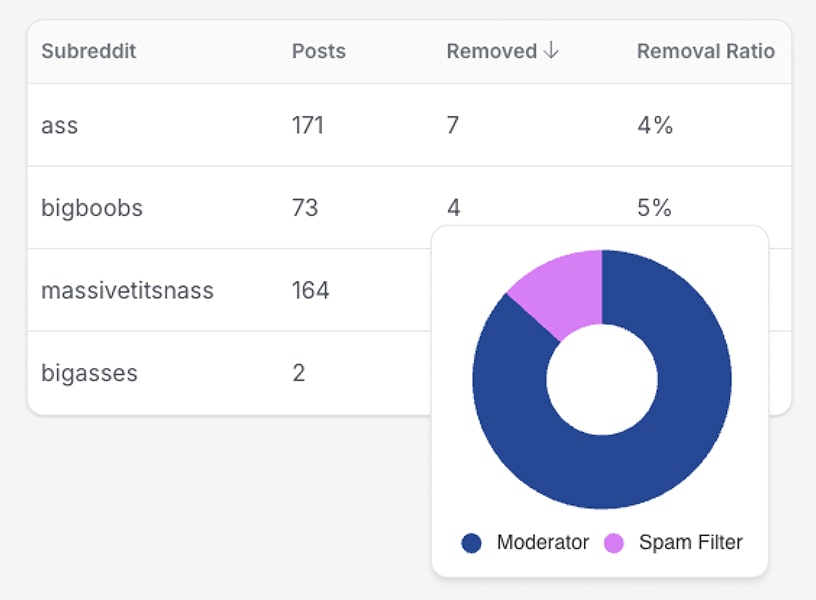Screen dimensions: 816x600
Task: Open the 'massivetitsnass' subreddit row
Action: coord(127,291)
